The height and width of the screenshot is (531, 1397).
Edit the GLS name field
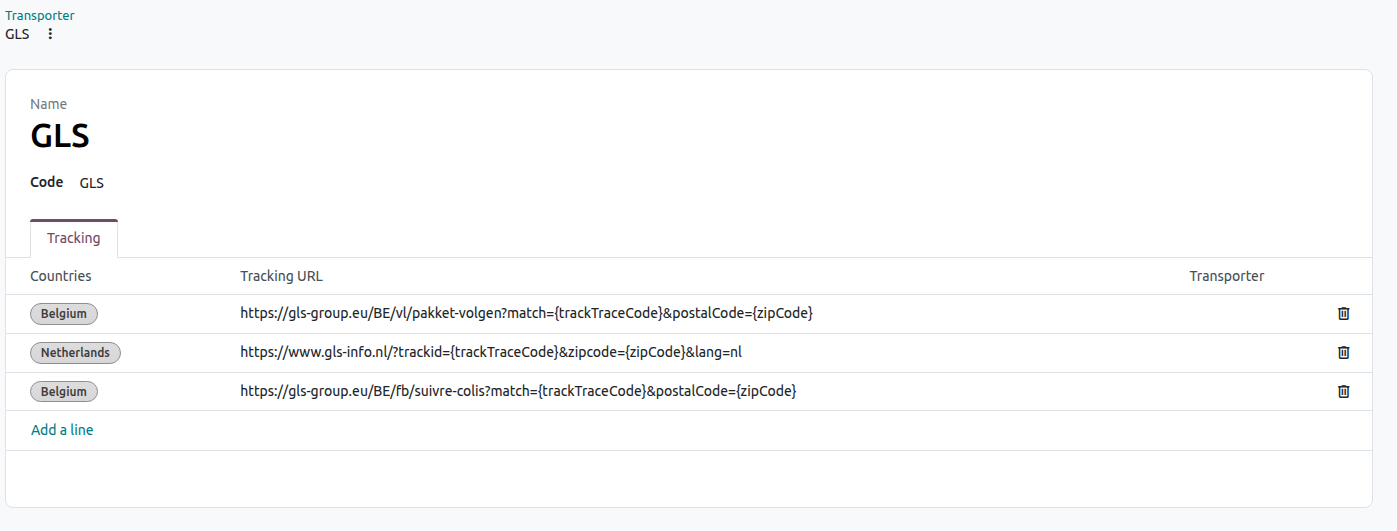pyautogui.click(x=60, y=136)
